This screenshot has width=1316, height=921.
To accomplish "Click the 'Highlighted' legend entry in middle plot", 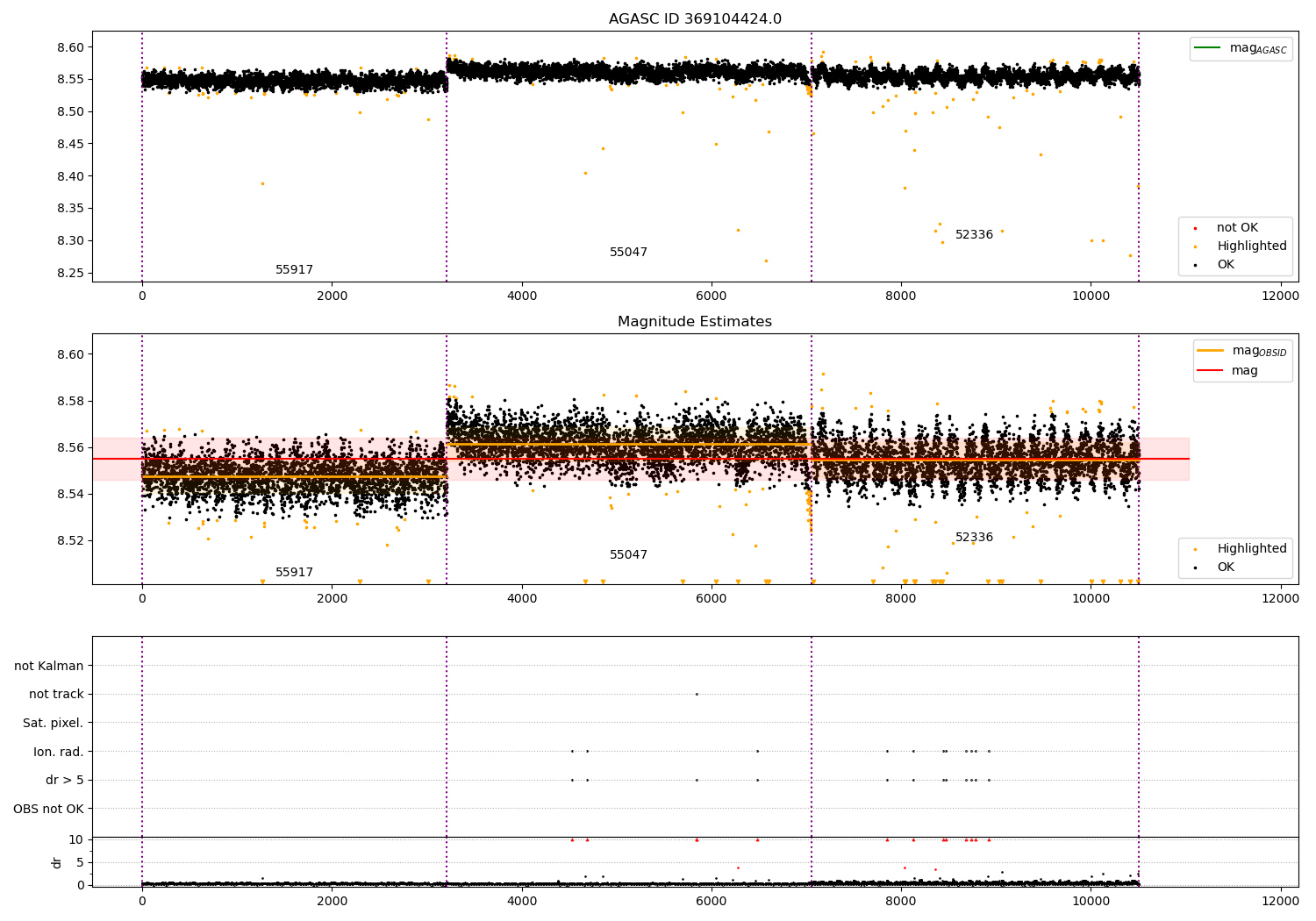I will 1241,549.
